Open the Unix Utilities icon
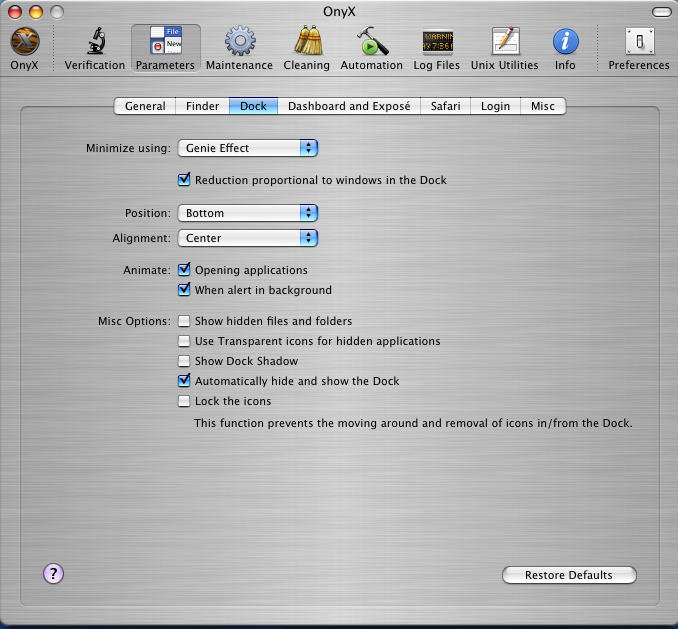 pos(505,41)
